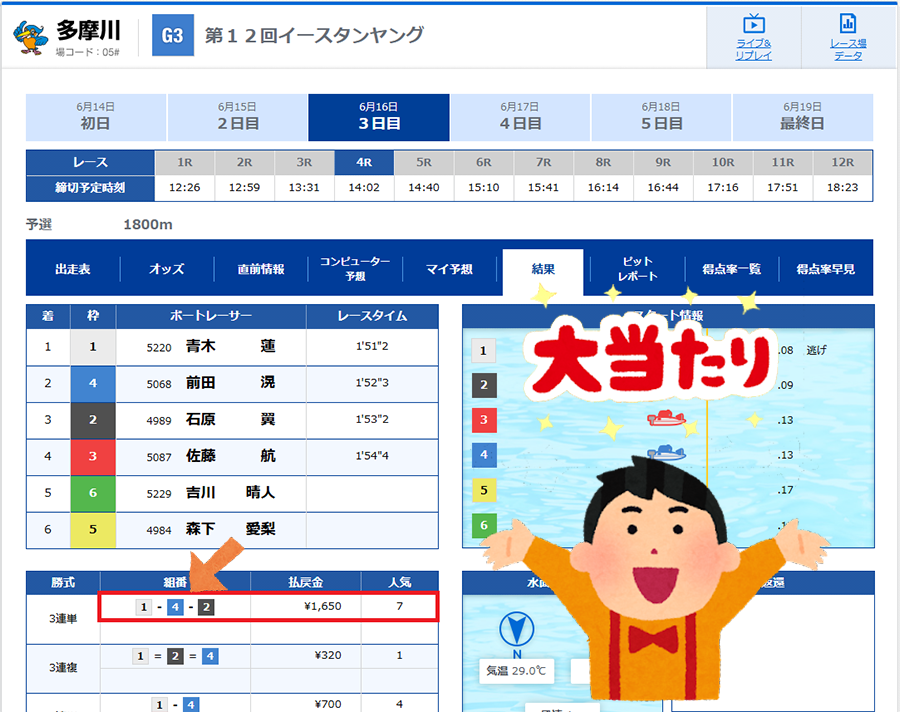Open the 得点率一覧 menu tab
Viewport: 900px width, 712px height.
coord(732,269)
